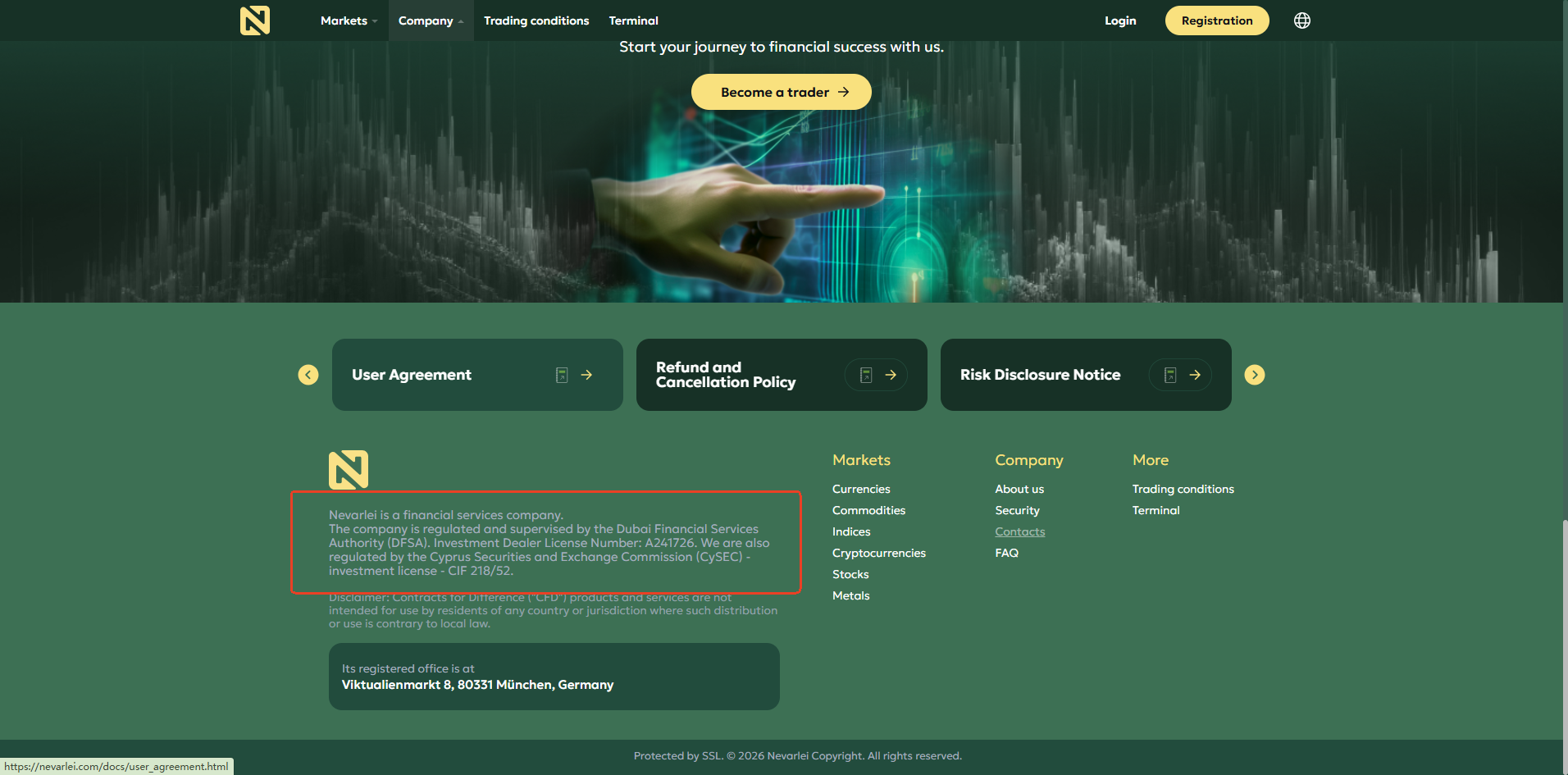Expand the Company dropdown menu

pos(431,21)
